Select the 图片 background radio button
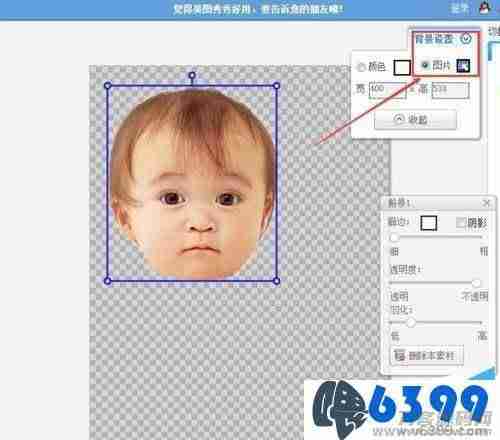 click(x=425, y=65)
